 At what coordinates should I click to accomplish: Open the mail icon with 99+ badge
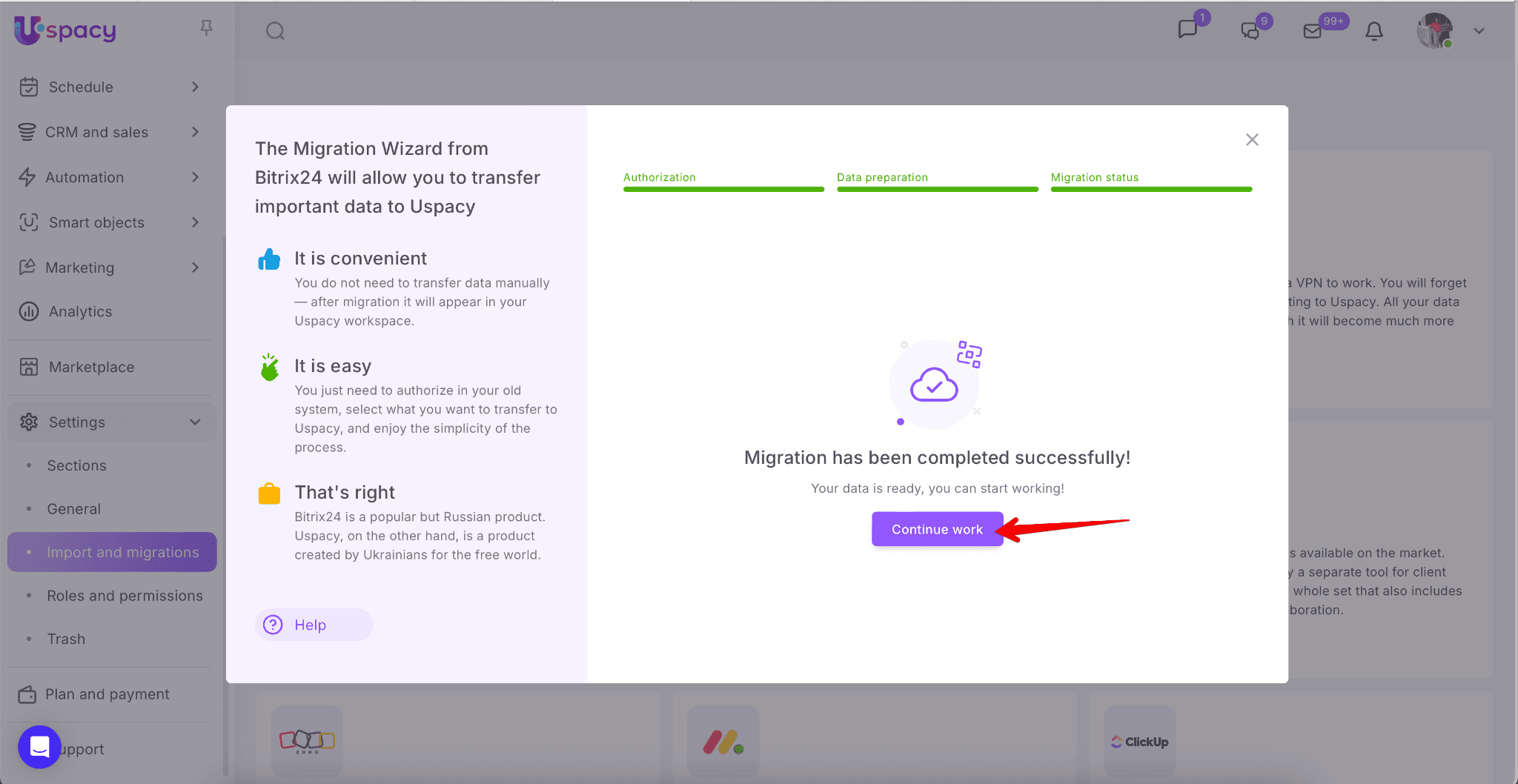pos(1313,31)
